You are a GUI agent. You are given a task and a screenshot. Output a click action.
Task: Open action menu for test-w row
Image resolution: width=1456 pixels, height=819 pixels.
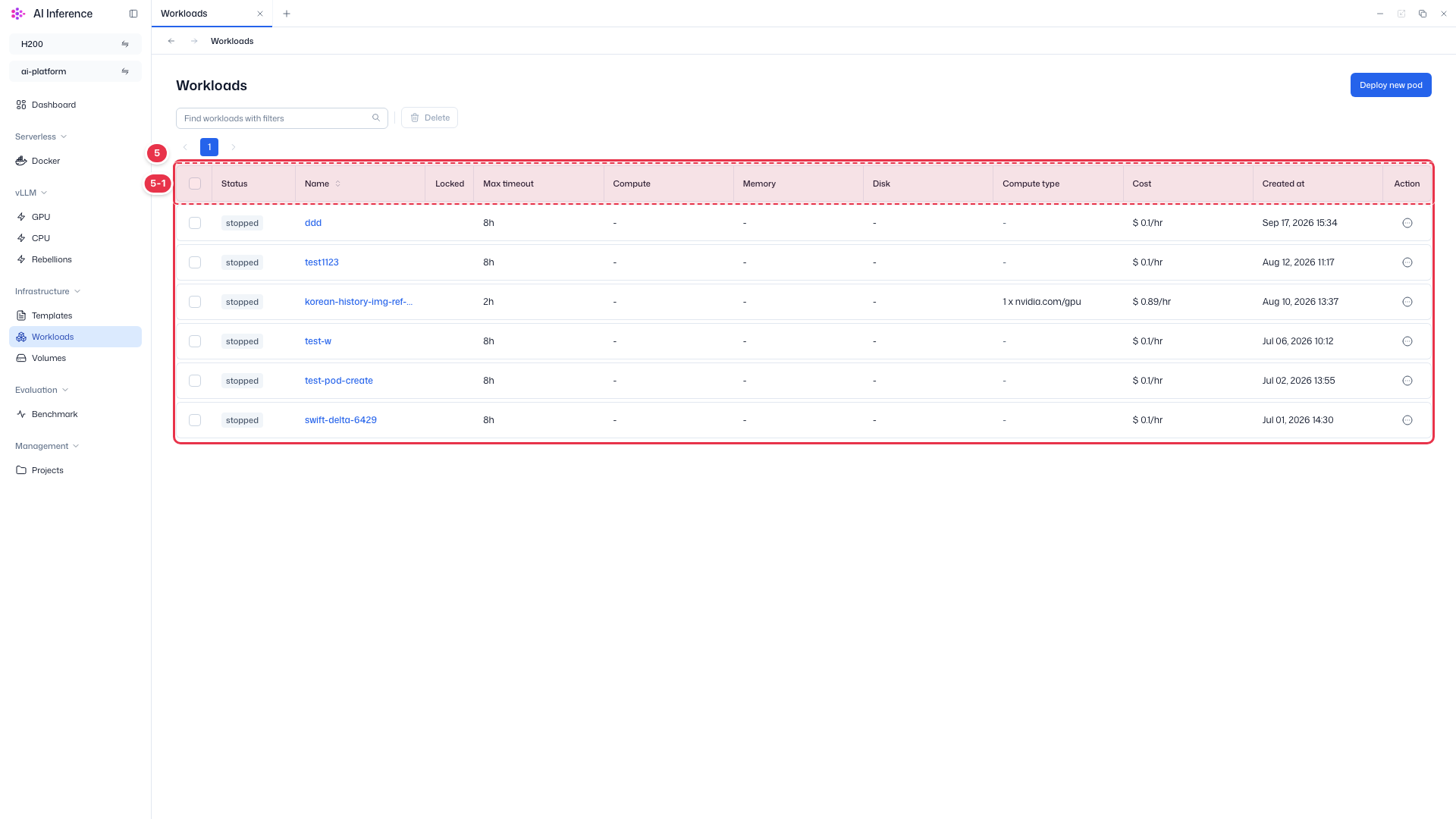point(1407,341)
